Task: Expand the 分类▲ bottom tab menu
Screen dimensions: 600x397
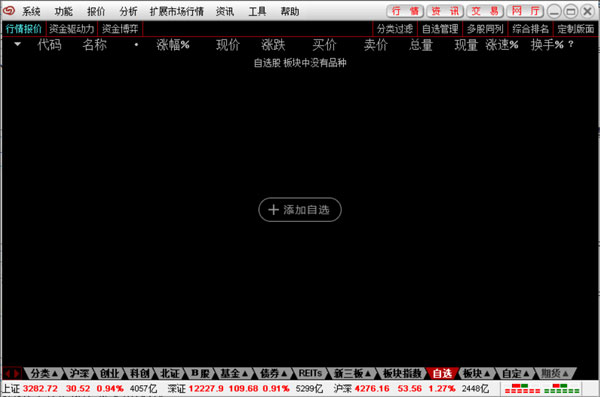Action: tap(43, 373)
